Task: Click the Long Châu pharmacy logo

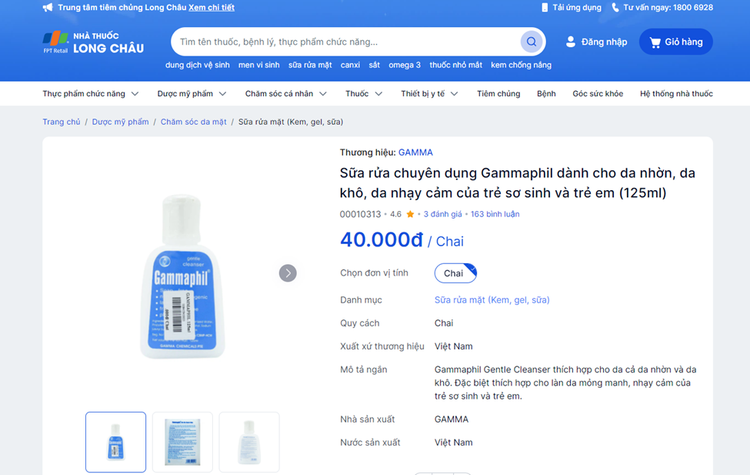Action: click(x=93, y=42)
